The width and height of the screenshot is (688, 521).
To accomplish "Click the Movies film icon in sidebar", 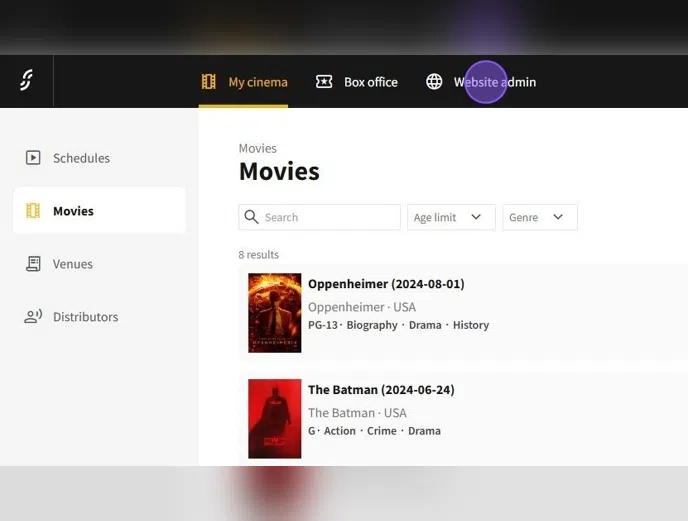I will (33, 211).
